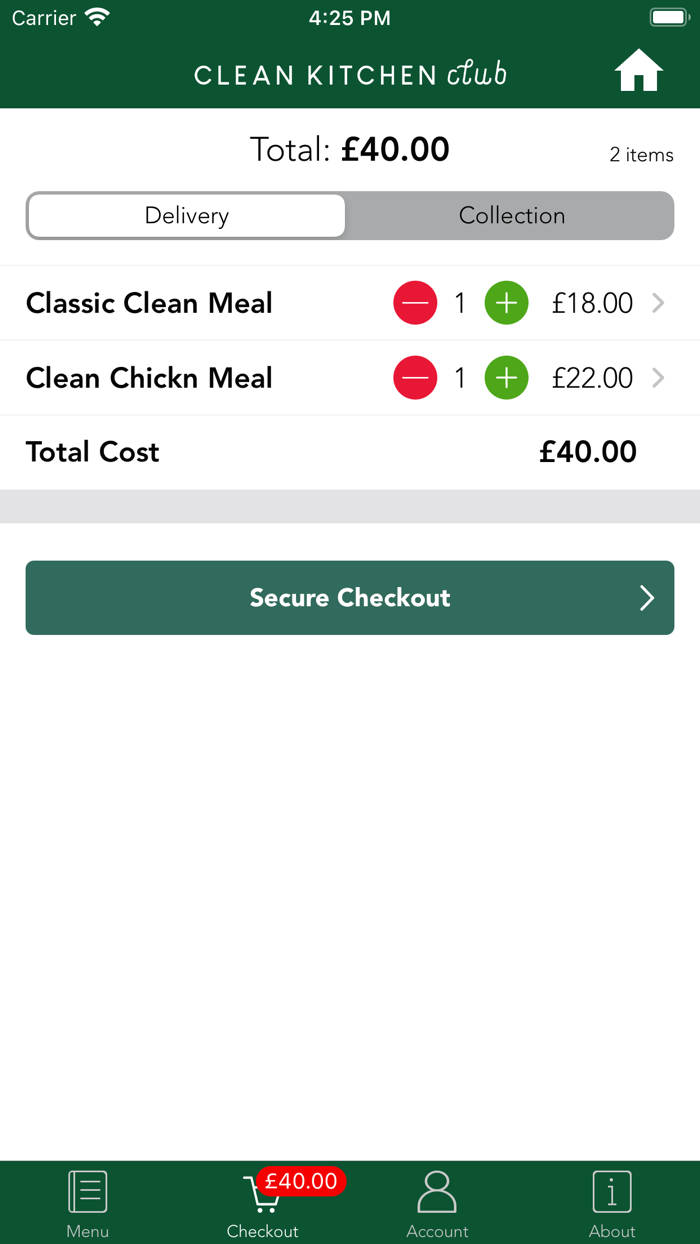Viewport: 700px width, 1244px height.
Task: Open the Classic Clean Meal item
Action: 150,303
